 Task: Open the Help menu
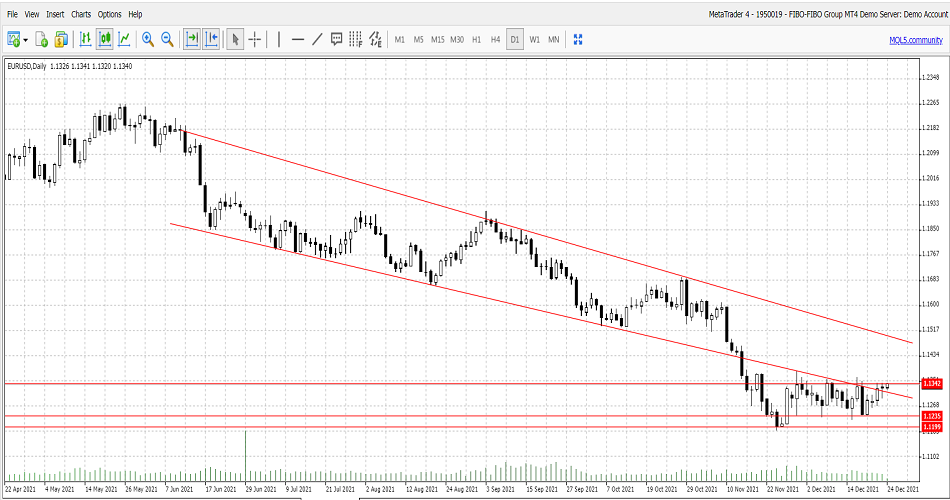[x=136, y=14]
